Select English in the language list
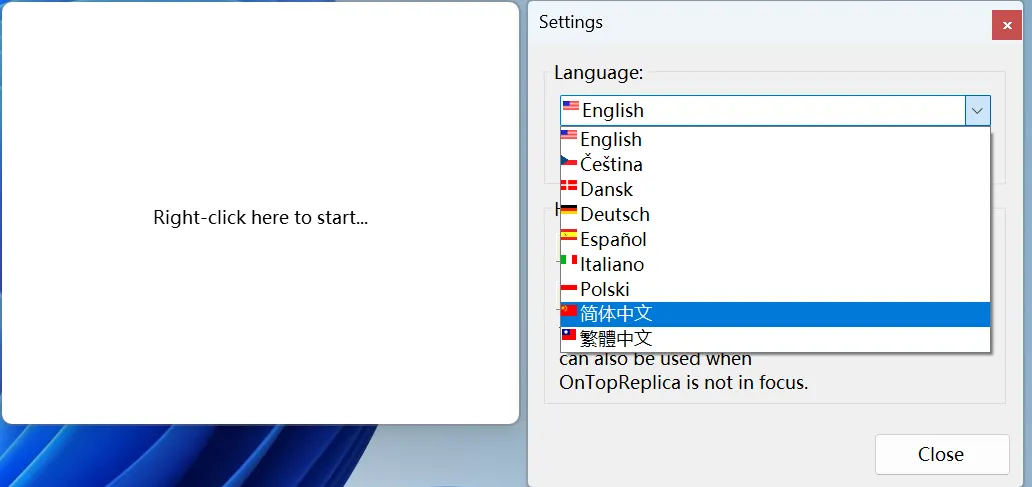The width and height of the screenshot is (1032, 487). point(775,140)
